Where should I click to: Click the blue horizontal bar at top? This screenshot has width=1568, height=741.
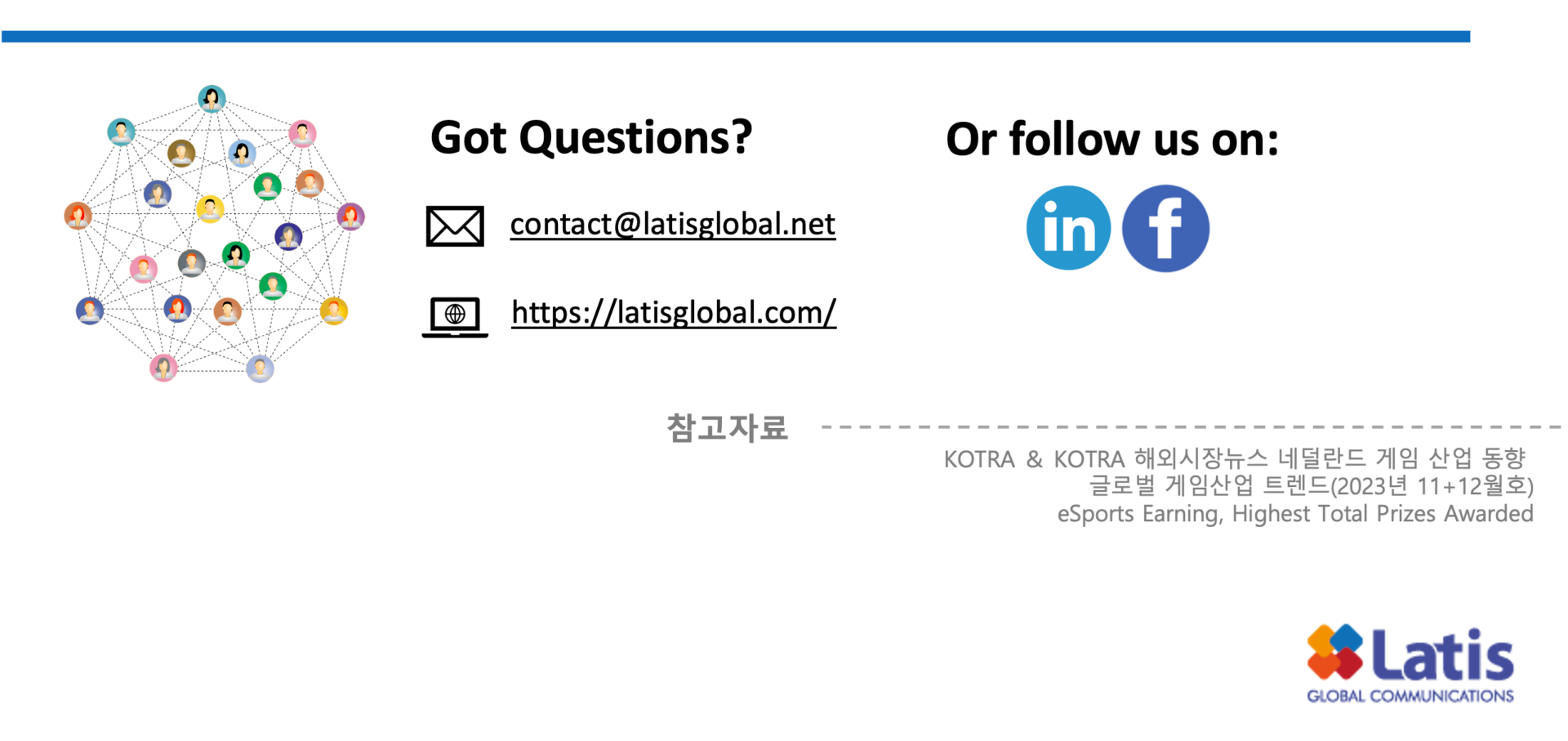(735, 37)
